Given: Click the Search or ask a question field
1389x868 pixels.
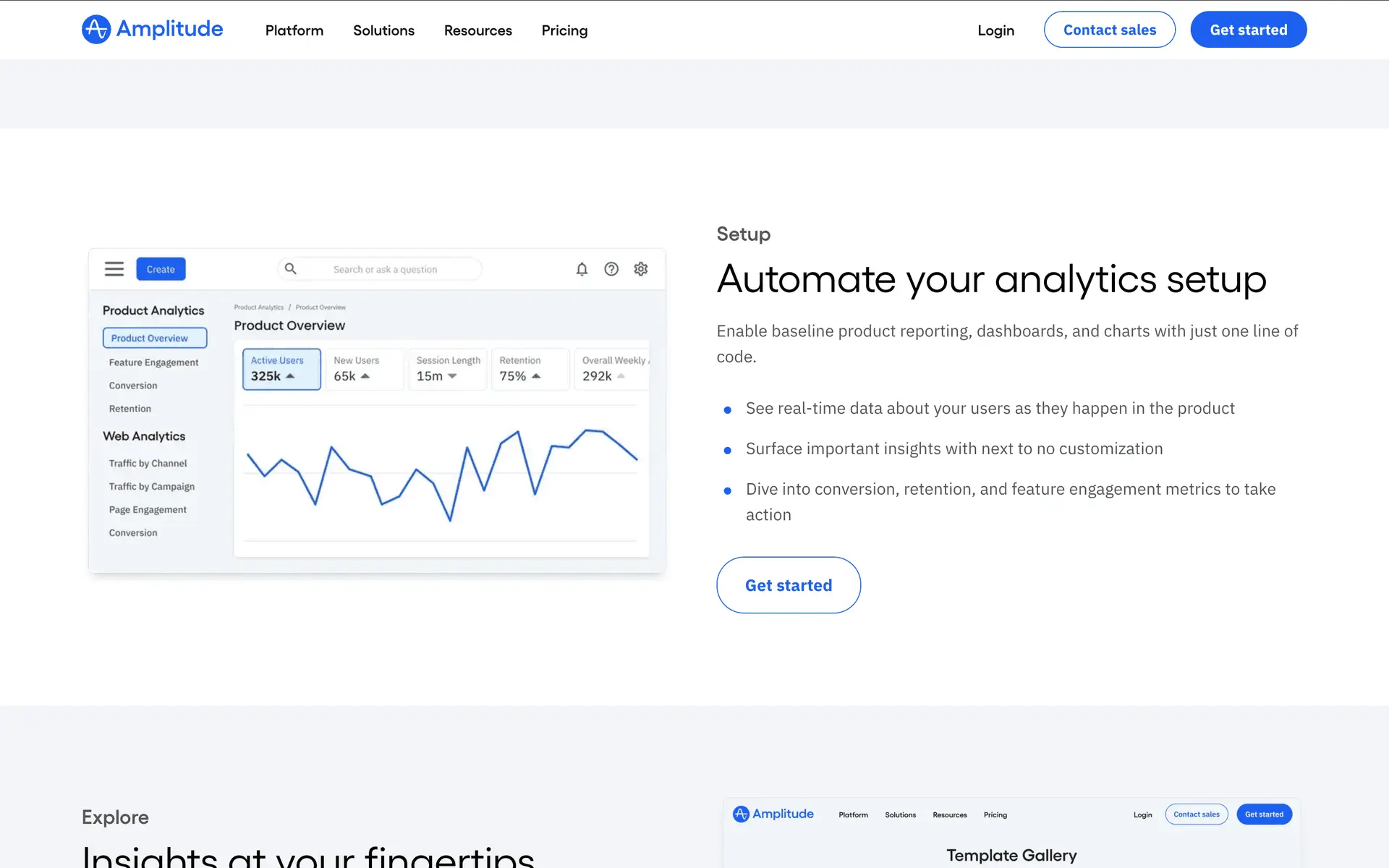Looking at the screenshot, I should [385, 269].
